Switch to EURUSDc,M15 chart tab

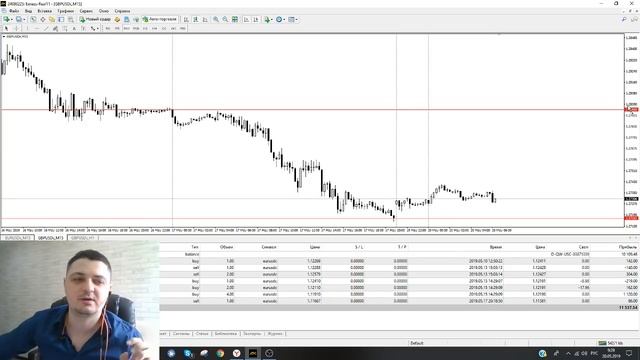click(x=17, y=238)
